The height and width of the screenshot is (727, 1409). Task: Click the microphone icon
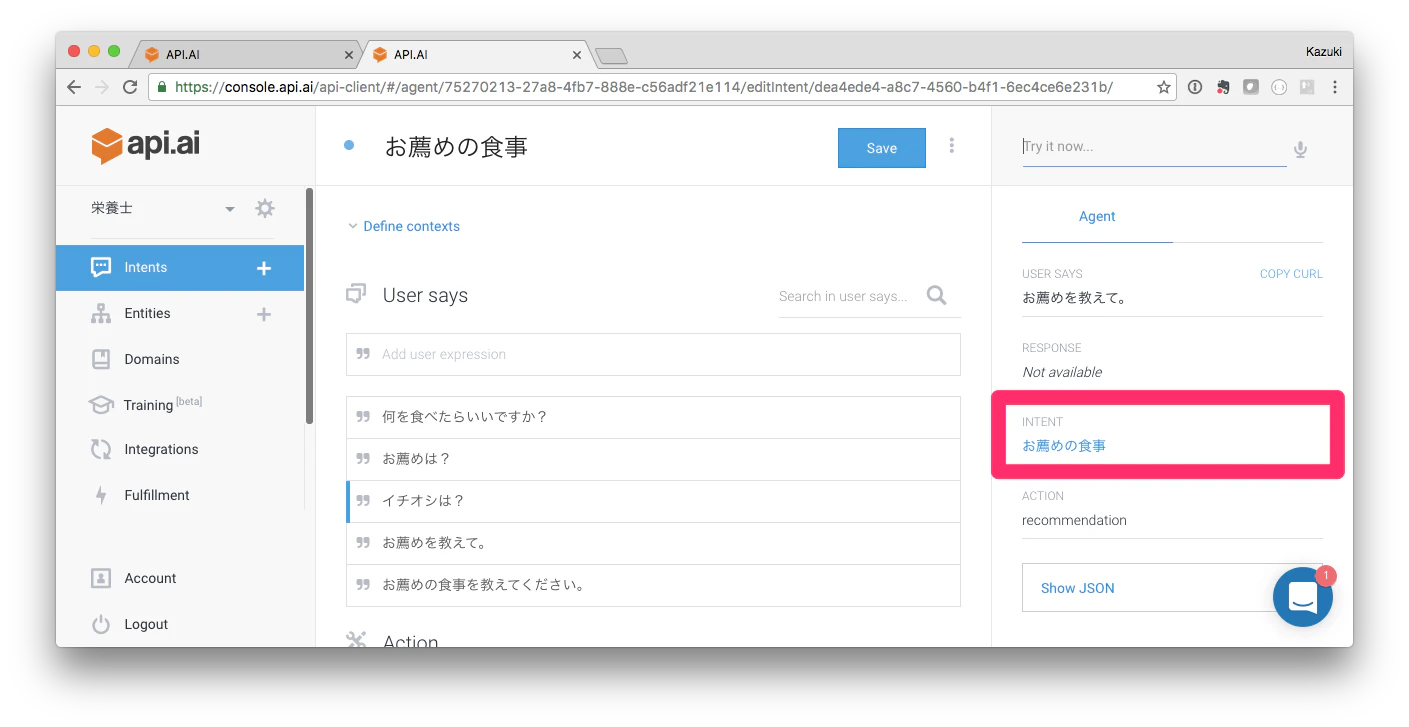tap(1300, 150)
